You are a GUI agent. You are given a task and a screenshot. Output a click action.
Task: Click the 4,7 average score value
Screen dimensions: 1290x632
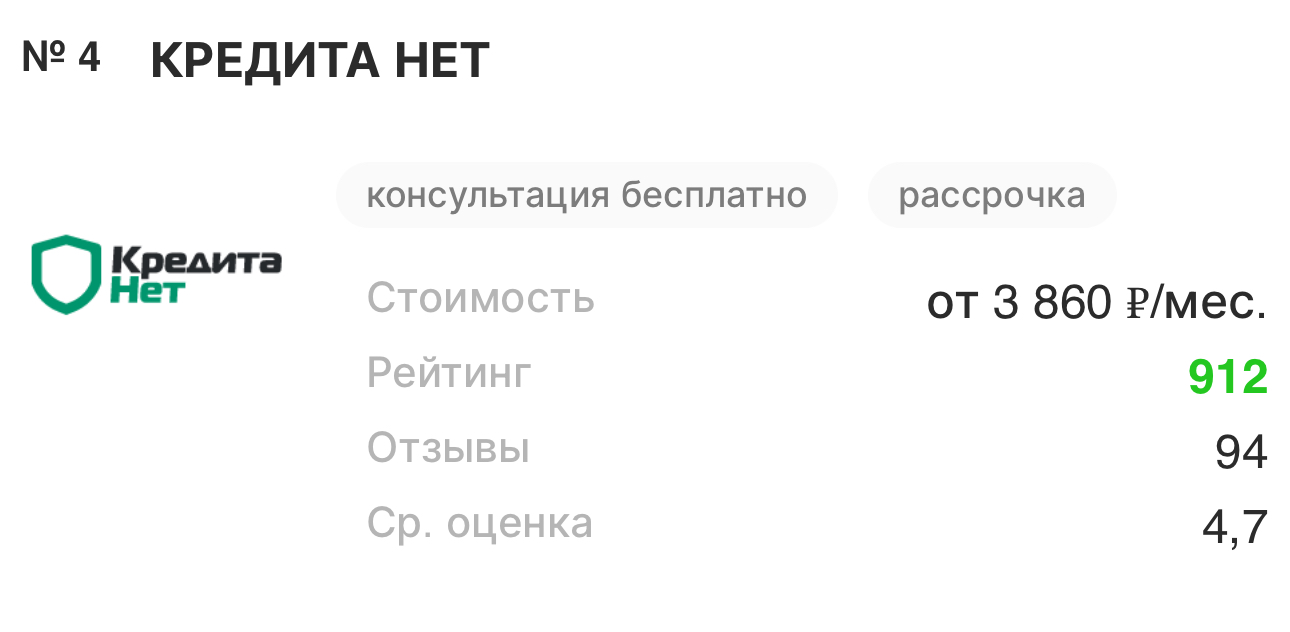tap(1235, 527)
